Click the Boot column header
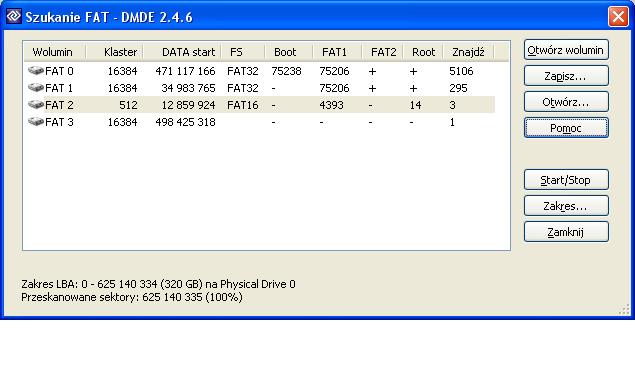635x384 pixels. 289,52
